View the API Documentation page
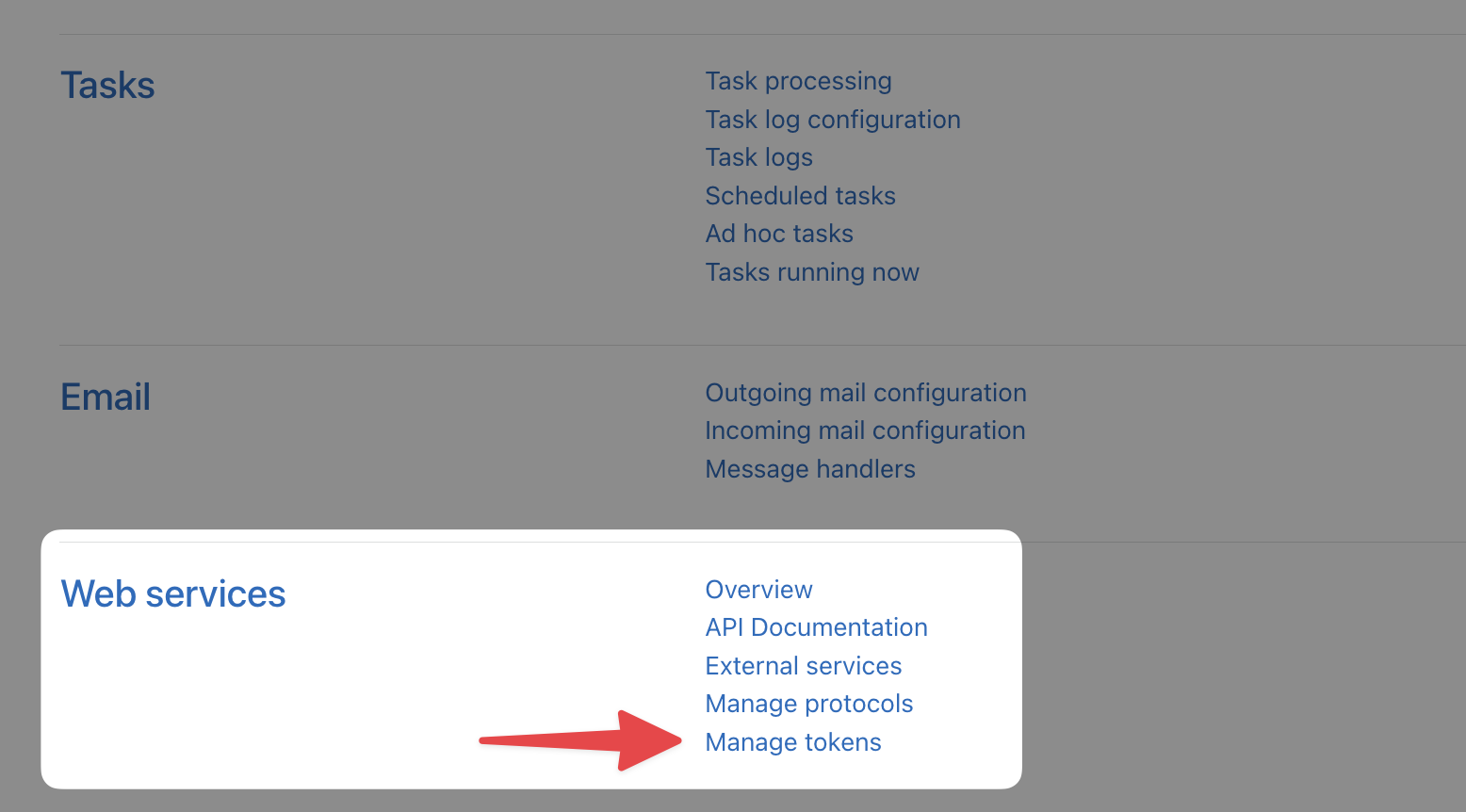This screenshot has width=1466, height=812. click(x=816, y=627)
